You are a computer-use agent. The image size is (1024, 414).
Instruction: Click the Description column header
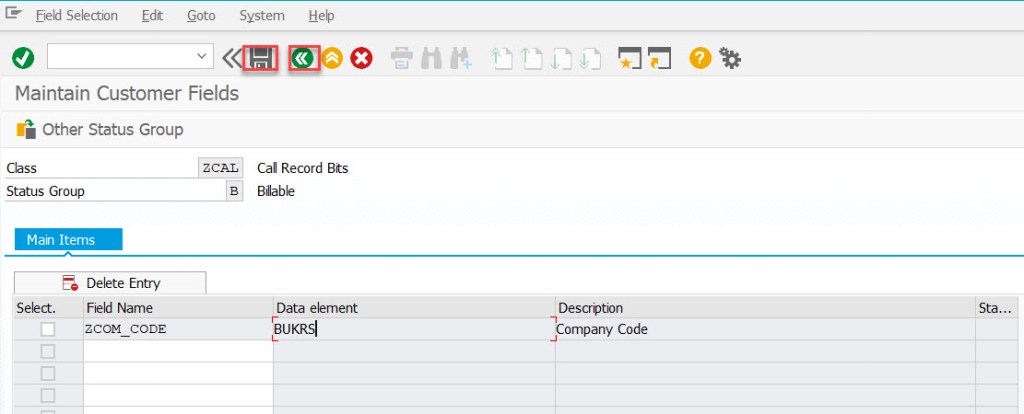click(x=765, y=308)
